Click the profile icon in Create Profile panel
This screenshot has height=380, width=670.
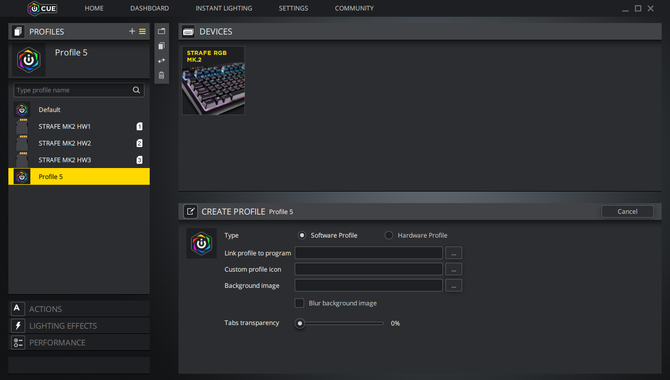pyautogui.click(x=201, y=243)
